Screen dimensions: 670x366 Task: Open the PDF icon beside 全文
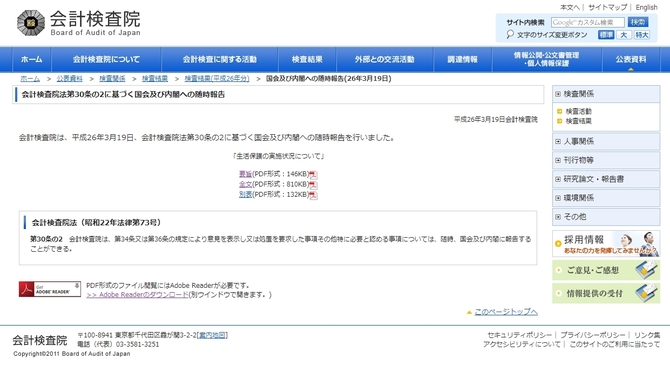(314, 185)
